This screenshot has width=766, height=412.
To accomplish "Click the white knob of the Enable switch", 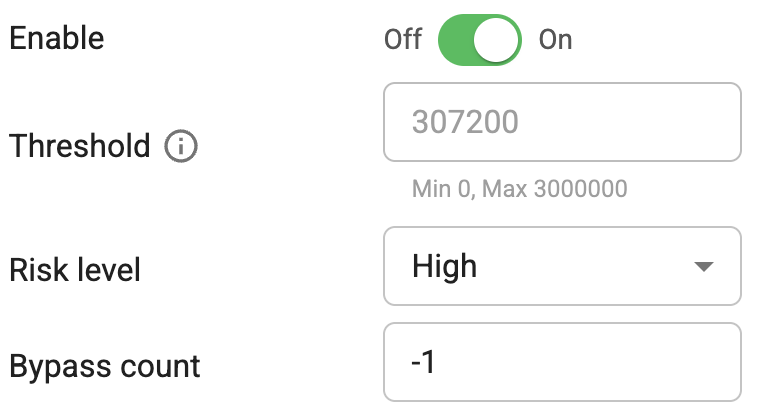I will pos(497,40).
